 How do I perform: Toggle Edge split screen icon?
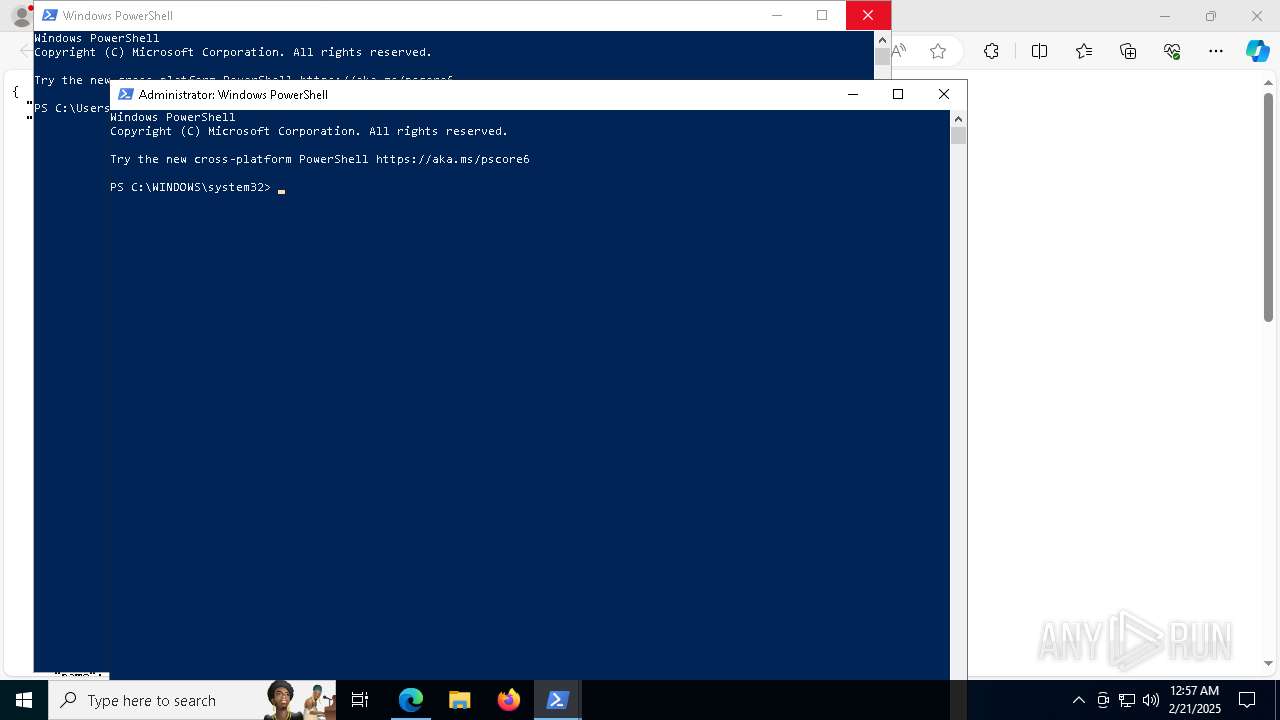click(x=1039, y=51)
